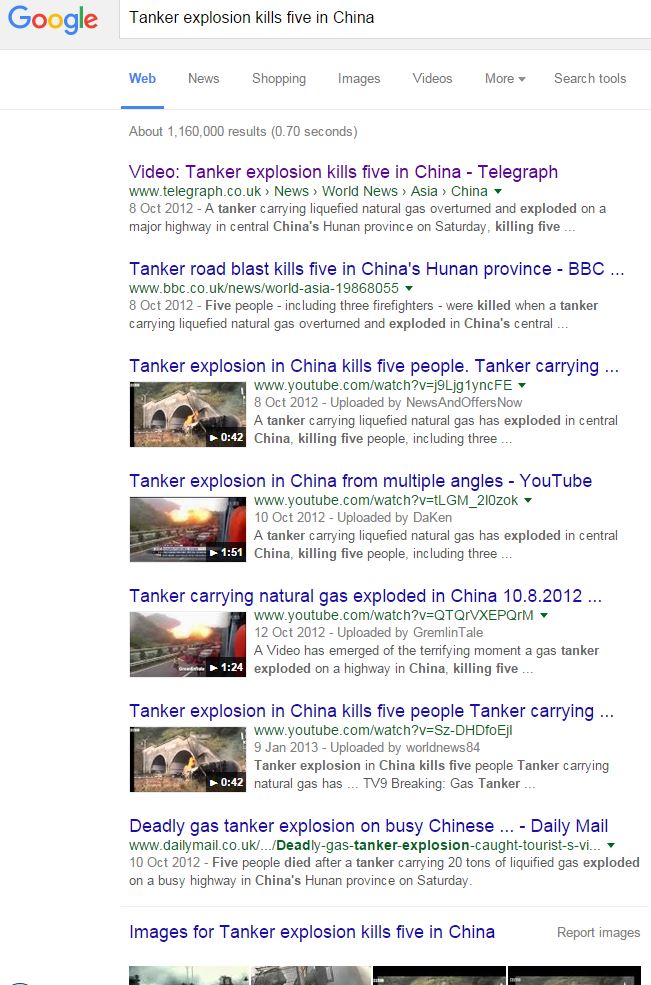Play the 1:51 DaKen video thumbnail
The image size is (651, 985).
(x=188, y=530)
